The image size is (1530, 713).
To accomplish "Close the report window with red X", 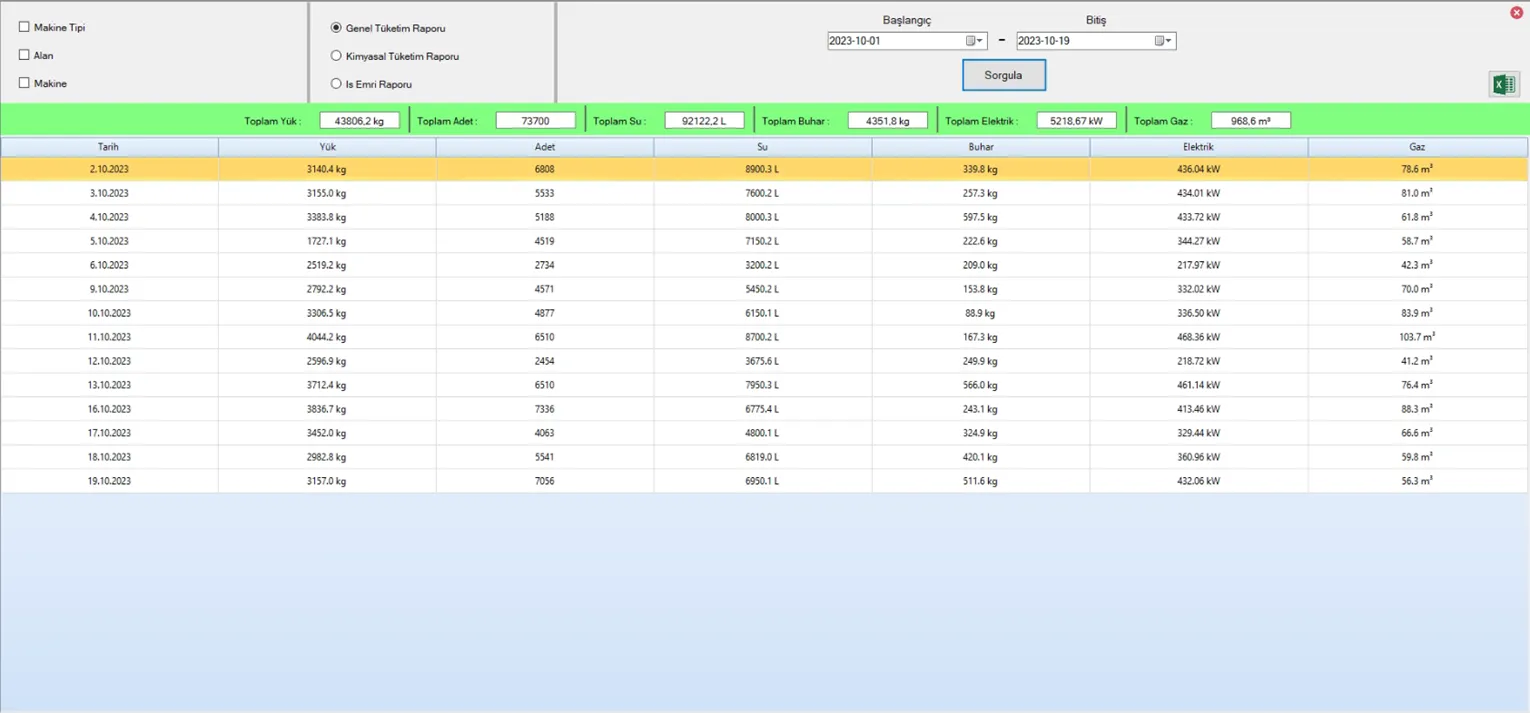I will pos(1516,13).
